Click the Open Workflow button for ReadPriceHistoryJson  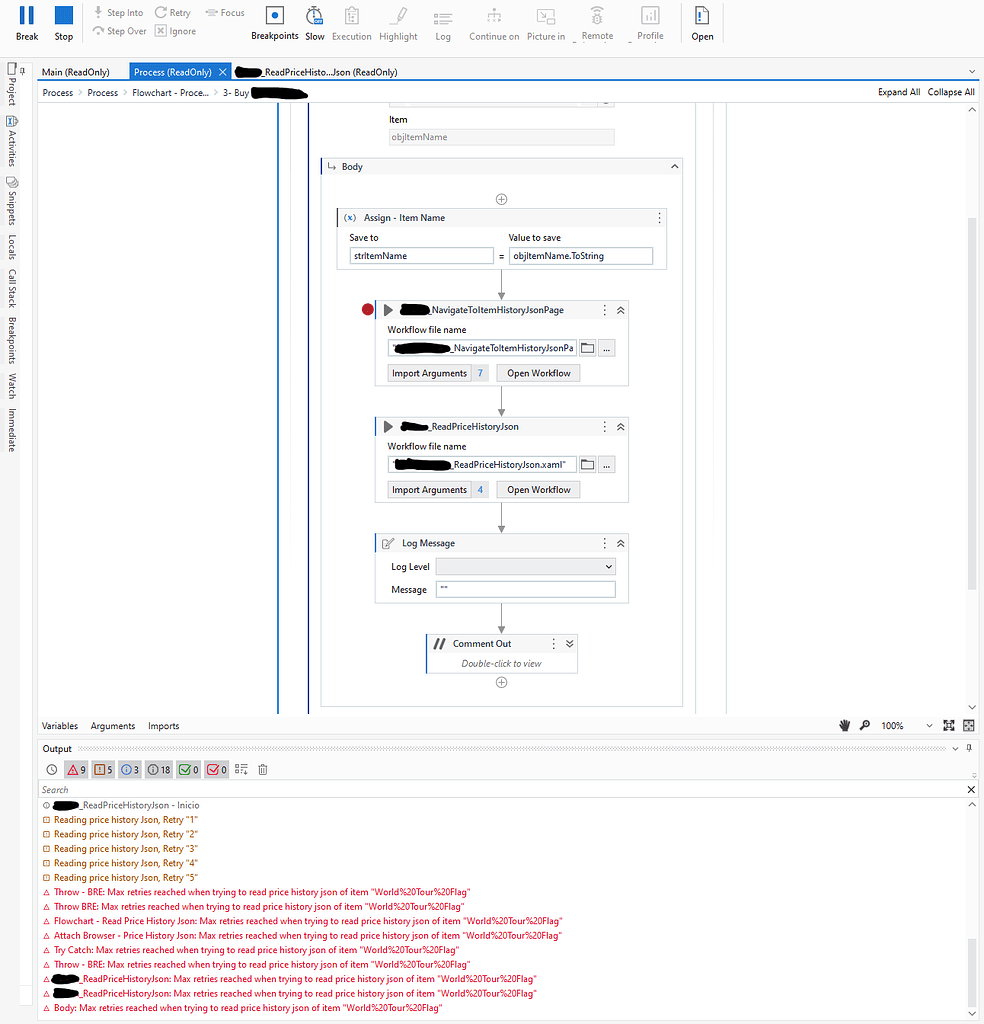click(537, 489)
